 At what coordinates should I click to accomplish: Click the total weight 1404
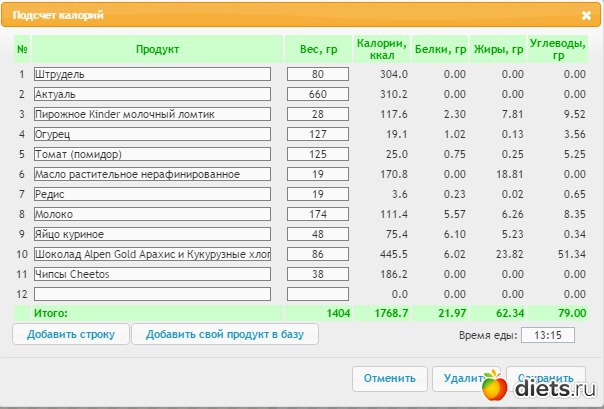pyautogui.click(x=338, y=313)
